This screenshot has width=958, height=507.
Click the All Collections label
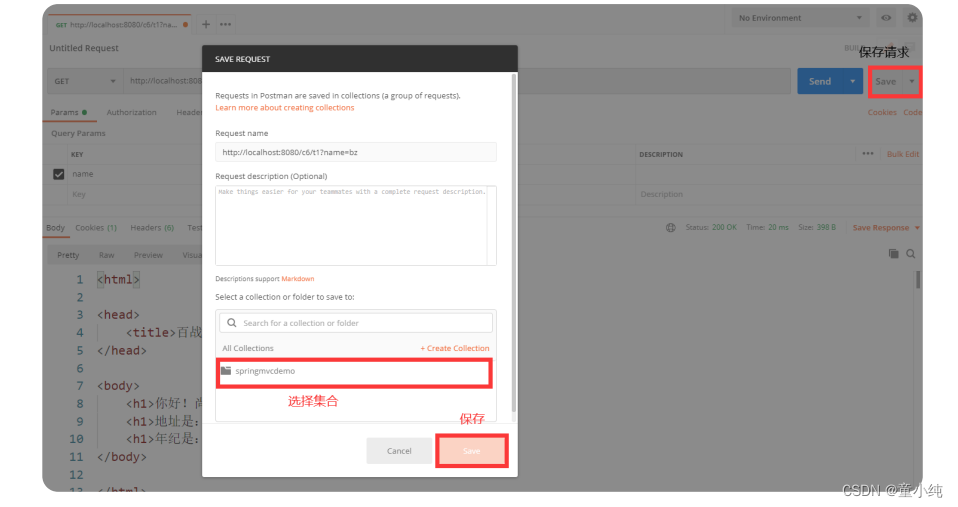point(247,348)
